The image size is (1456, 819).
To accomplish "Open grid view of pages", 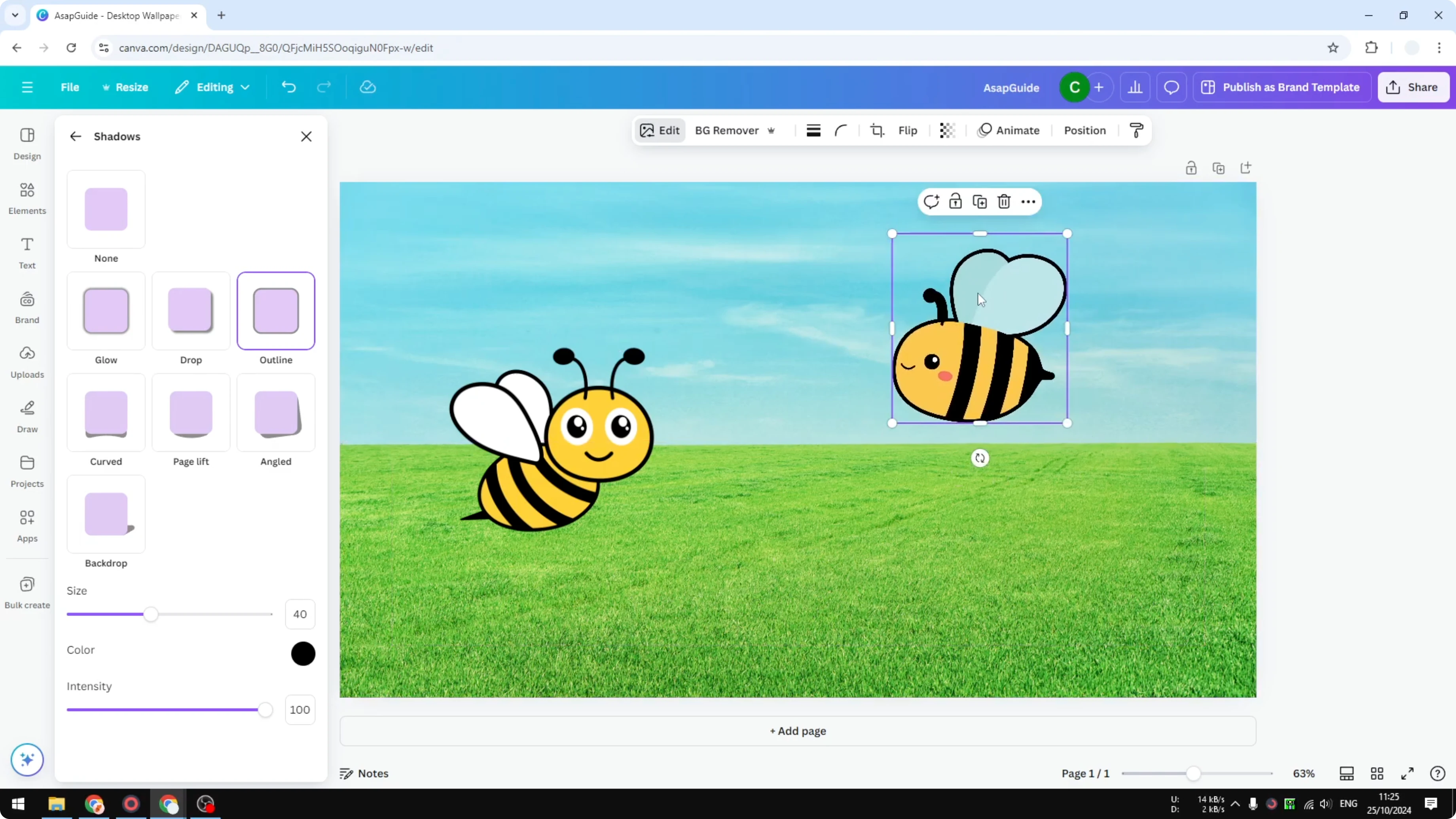I will pyautogui.click(x=1377, y=773).
